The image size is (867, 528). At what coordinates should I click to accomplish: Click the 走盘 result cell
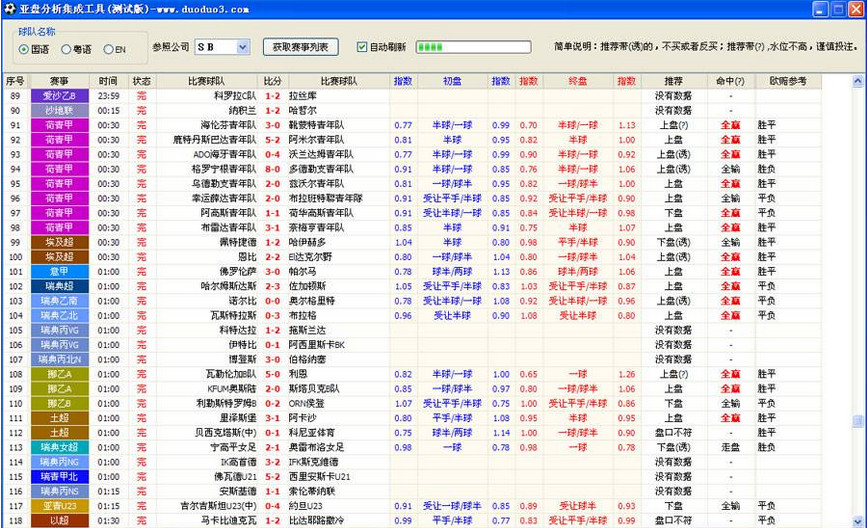click(x=730, y=447)
